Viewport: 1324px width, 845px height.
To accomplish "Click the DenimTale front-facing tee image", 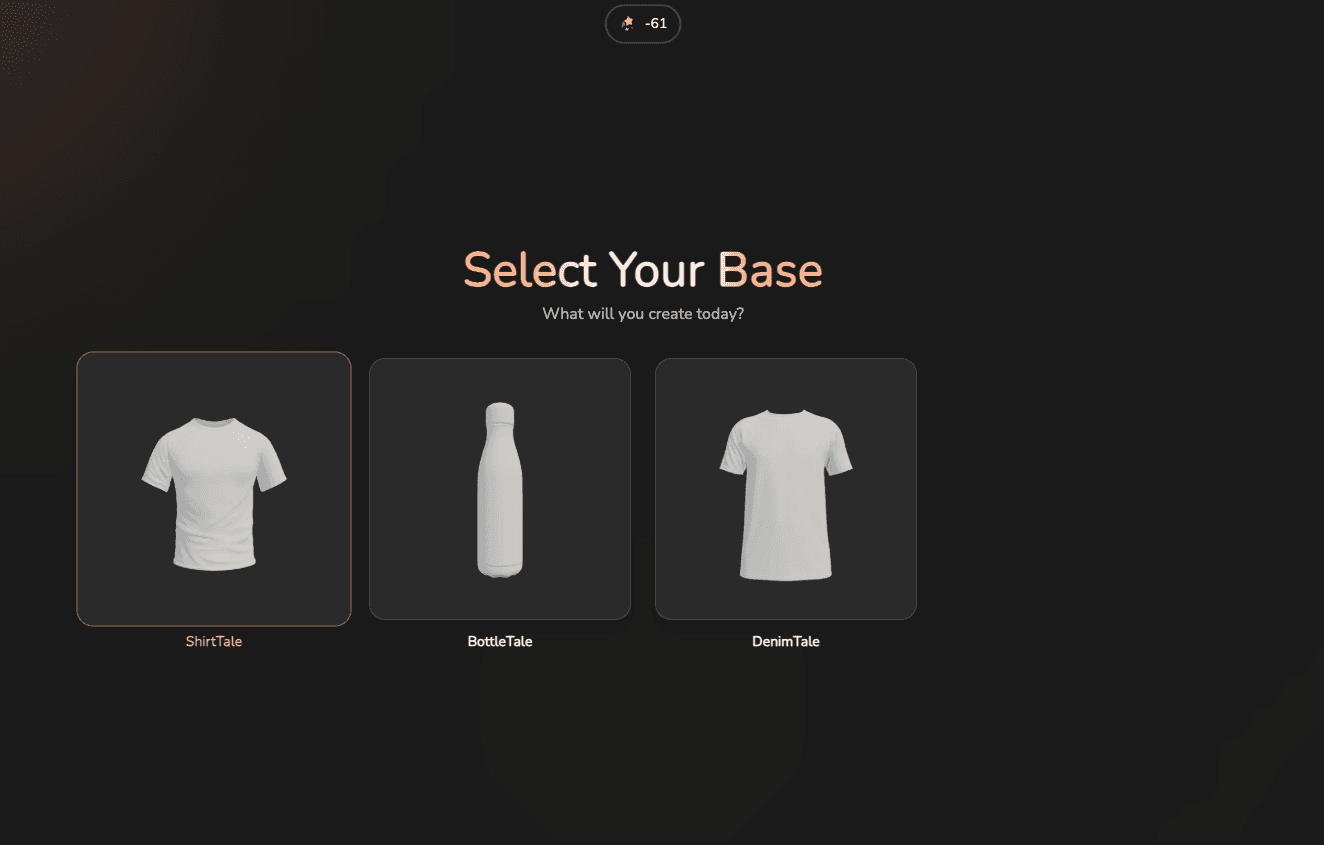I will pos(786,494).
